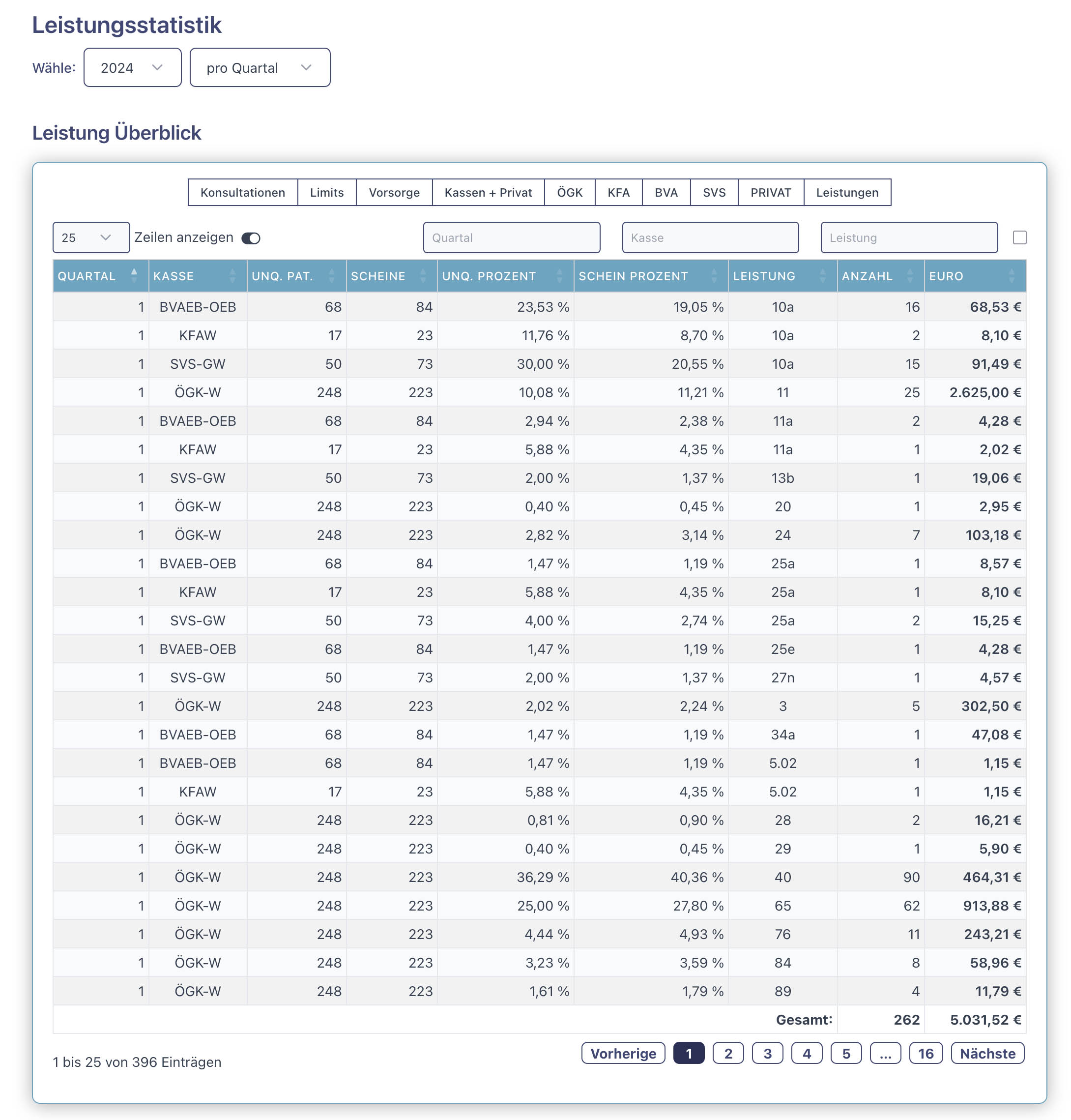Jump to page 16
This screenshot has width=1071, height=1120.
tap(925, 1053)
